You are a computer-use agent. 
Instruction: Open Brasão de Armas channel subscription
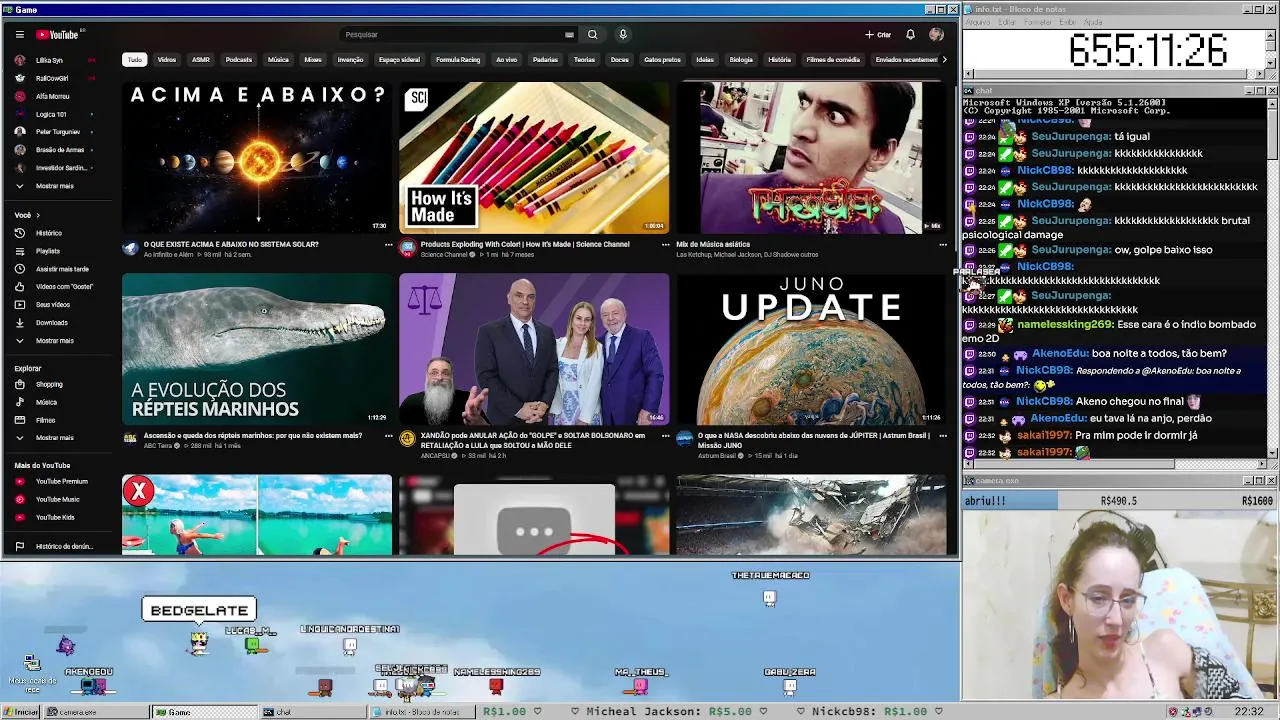click(59, 150)
